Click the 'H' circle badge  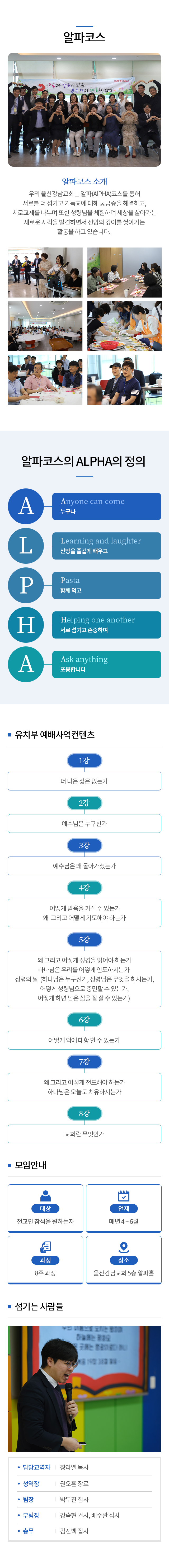(x=26, y=625)
